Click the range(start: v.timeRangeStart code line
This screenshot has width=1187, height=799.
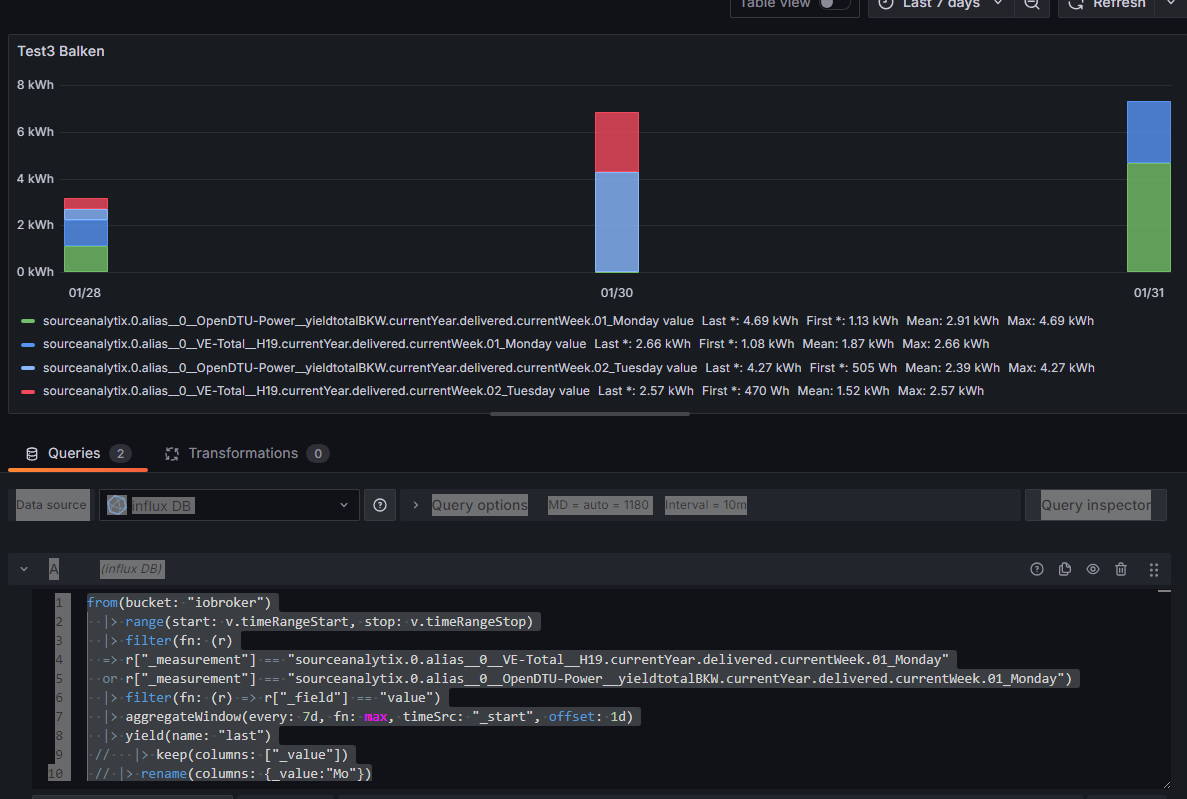coord(329,622)
